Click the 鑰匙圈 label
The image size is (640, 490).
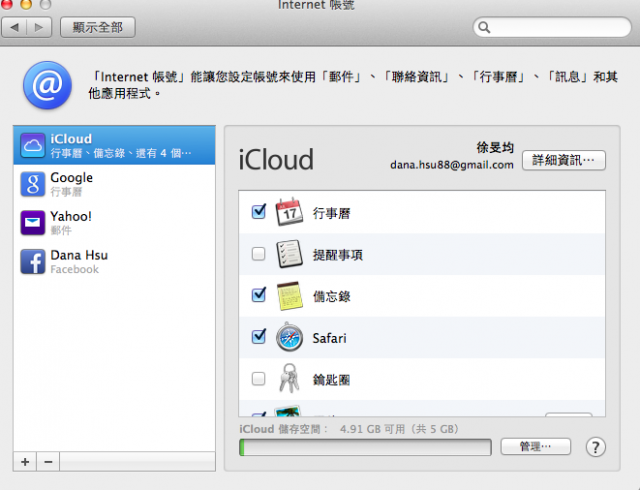[331, 380]
